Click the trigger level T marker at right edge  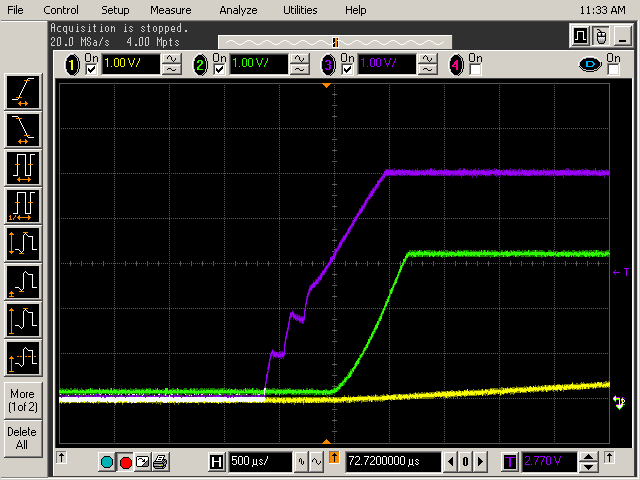pos(621,272)
